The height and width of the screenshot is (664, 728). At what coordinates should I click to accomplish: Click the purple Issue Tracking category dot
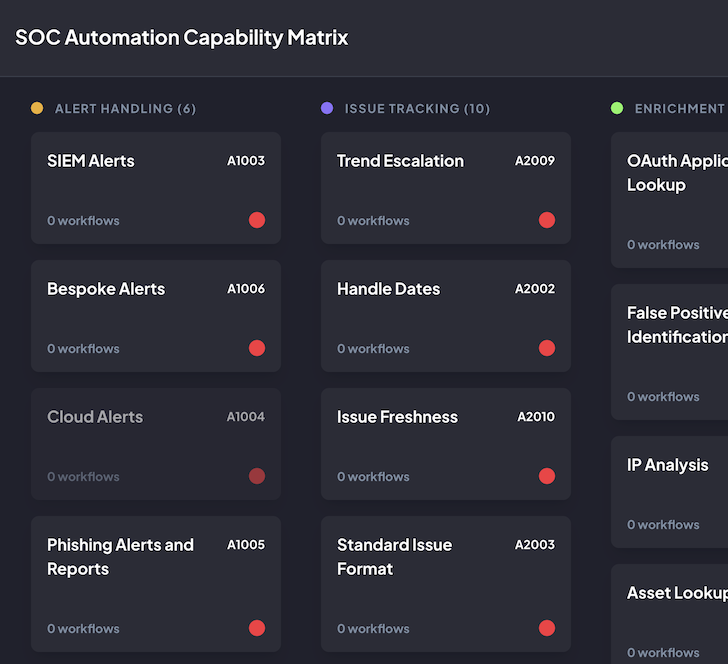pyautogui.click(x=327, y=108)
